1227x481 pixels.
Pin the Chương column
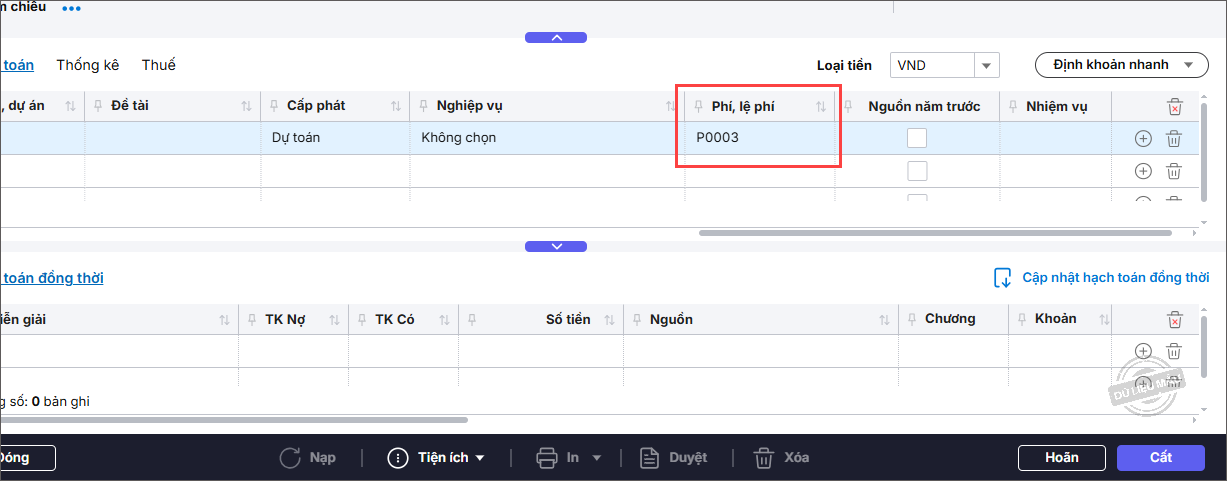pyautogui.click(x=911, y=320)
